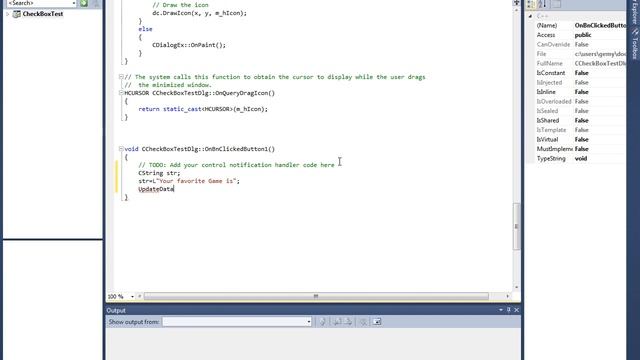Image resolution: width=640 pixels, height=360 pixels.
Task: Select the IsInjected property row
Action: pos(581,82)
